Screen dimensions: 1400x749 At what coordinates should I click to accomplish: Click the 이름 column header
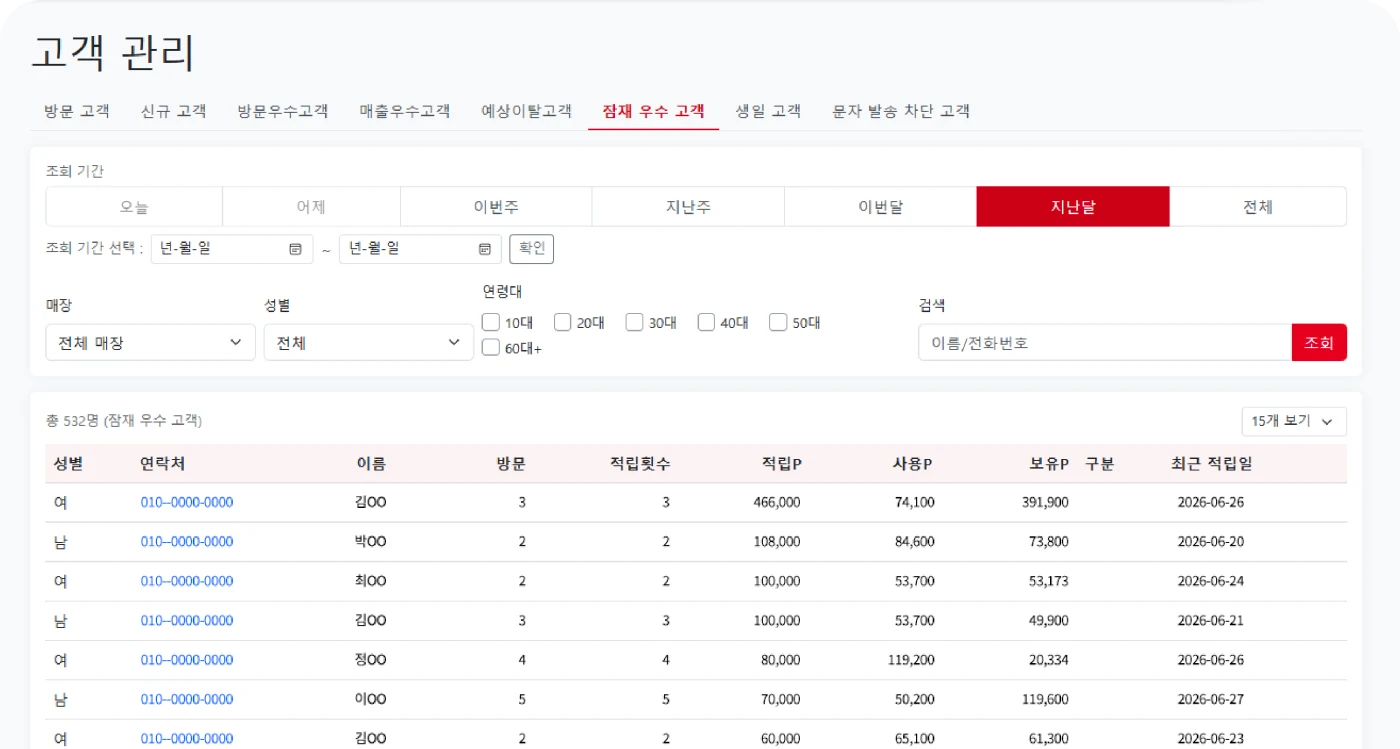(x=371, y=464)
